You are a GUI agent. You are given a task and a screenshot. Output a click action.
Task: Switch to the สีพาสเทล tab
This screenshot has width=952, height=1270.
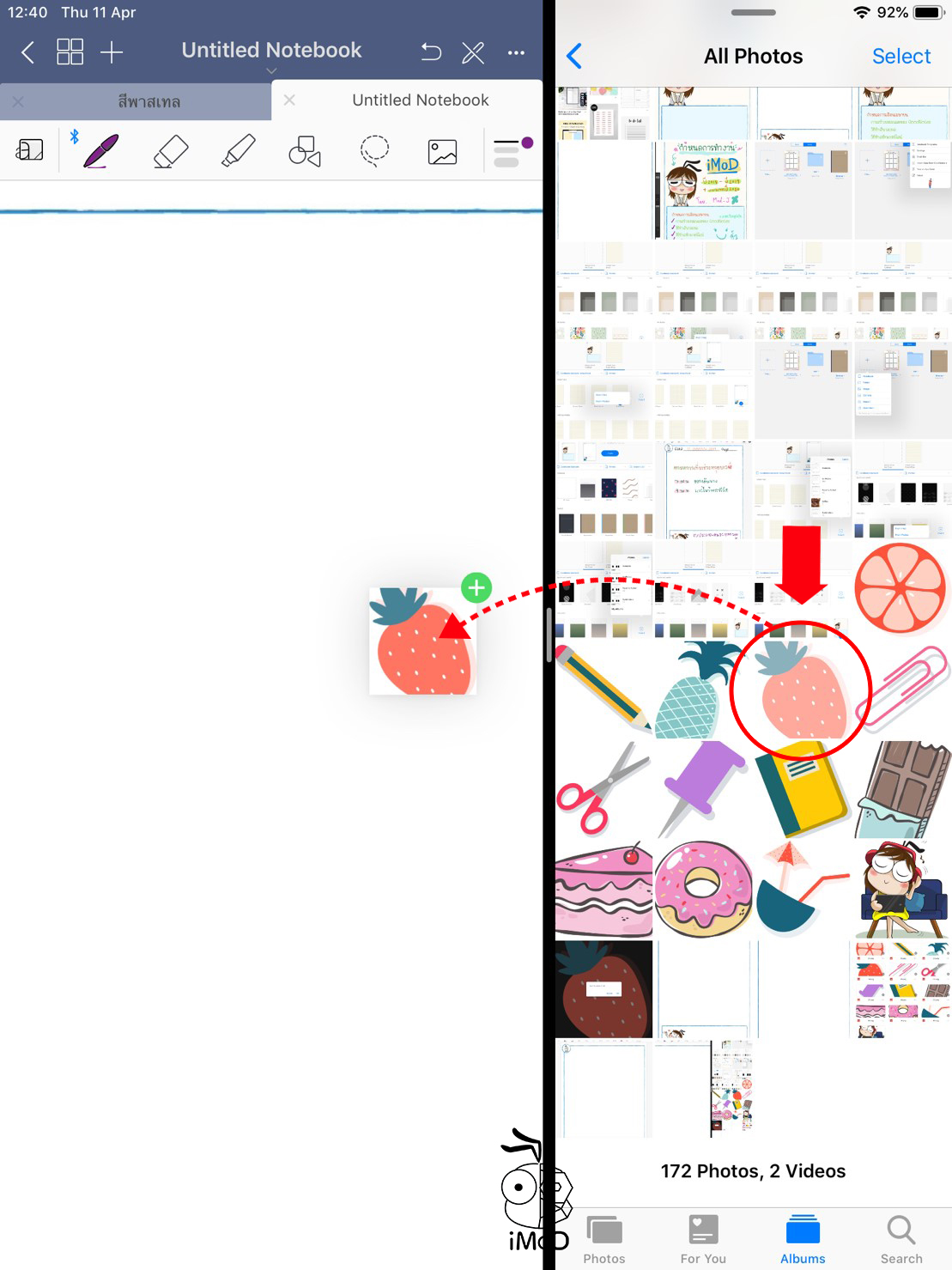[x=149, y=101]
